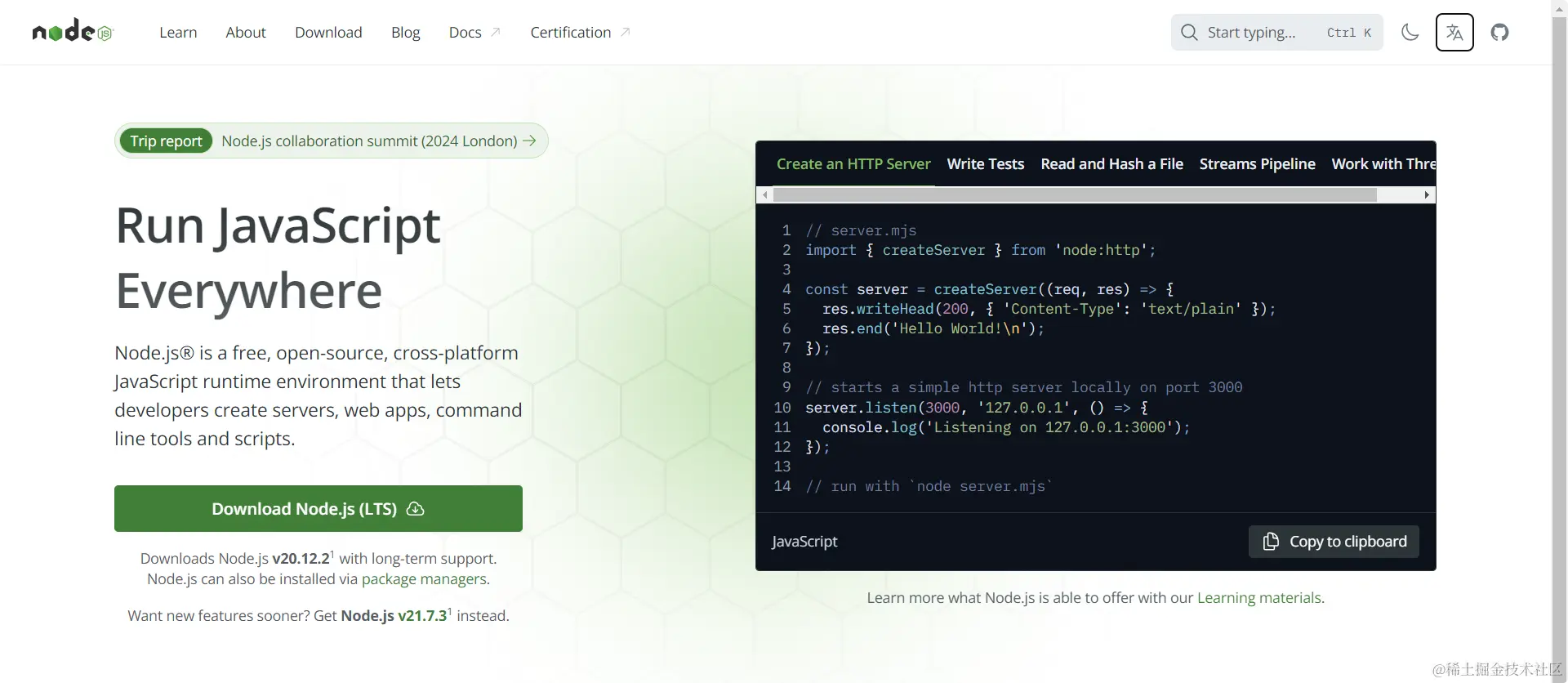Screen dimensions: 1568x683
Task: Switch to the Work with Threads tab
Action: pyautogui.click(x=1383, y=163)
